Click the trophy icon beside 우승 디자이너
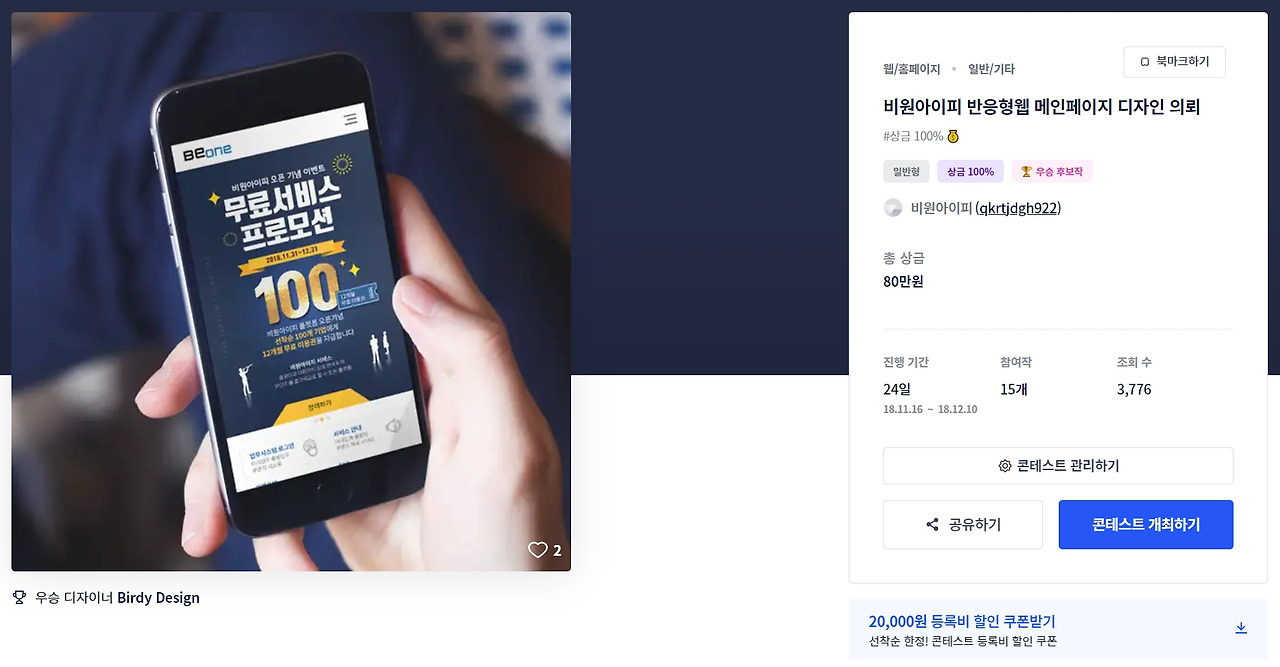Image resolution: width=1280 pixels, height=667 pixels. [x=19, y=598]
